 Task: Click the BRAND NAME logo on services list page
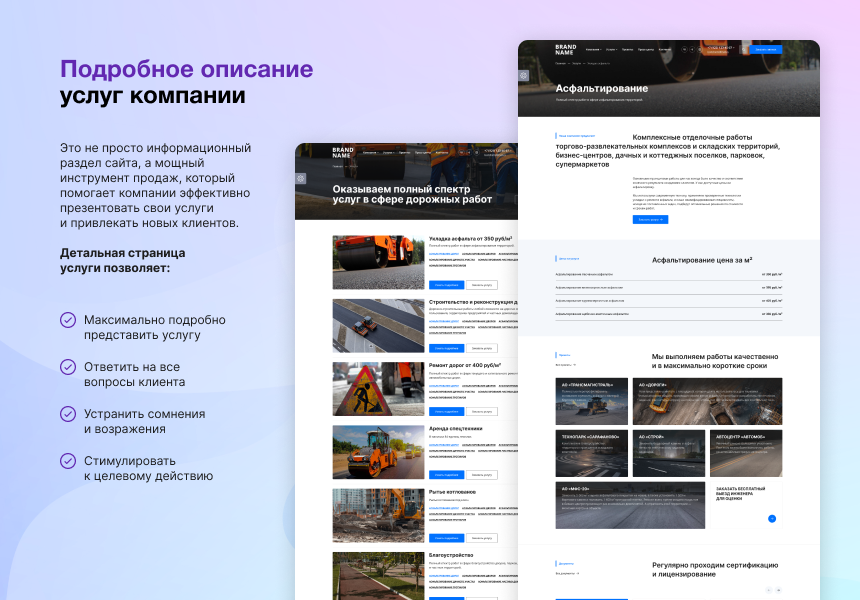[x=343, y=153]
